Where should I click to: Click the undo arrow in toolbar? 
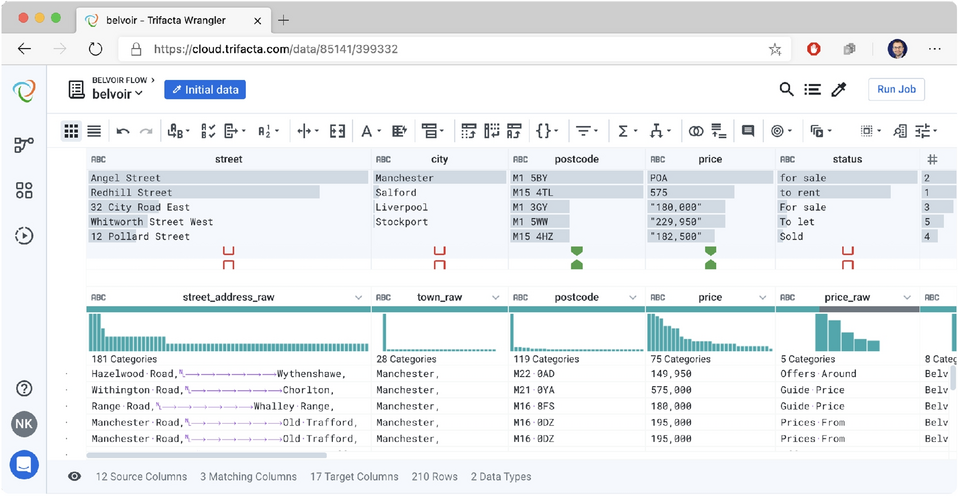coord(123,131)
